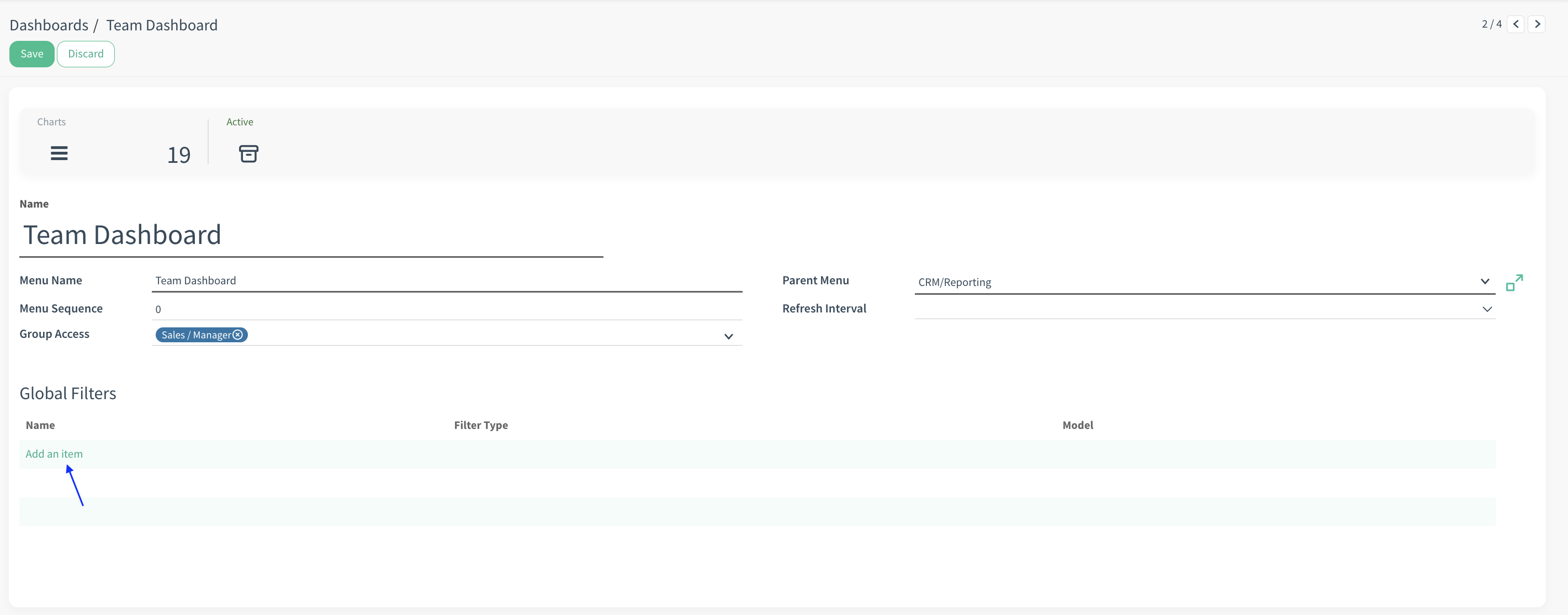Navigate to Dashboards breadcrumb
Viewport: 1568px width, 615px height.
pos(49,25)
